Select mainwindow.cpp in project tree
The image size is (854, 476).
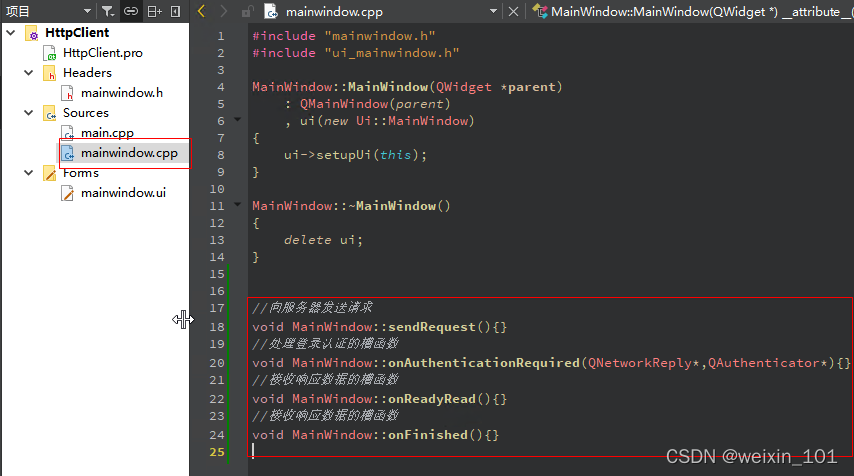coord(129,153)
